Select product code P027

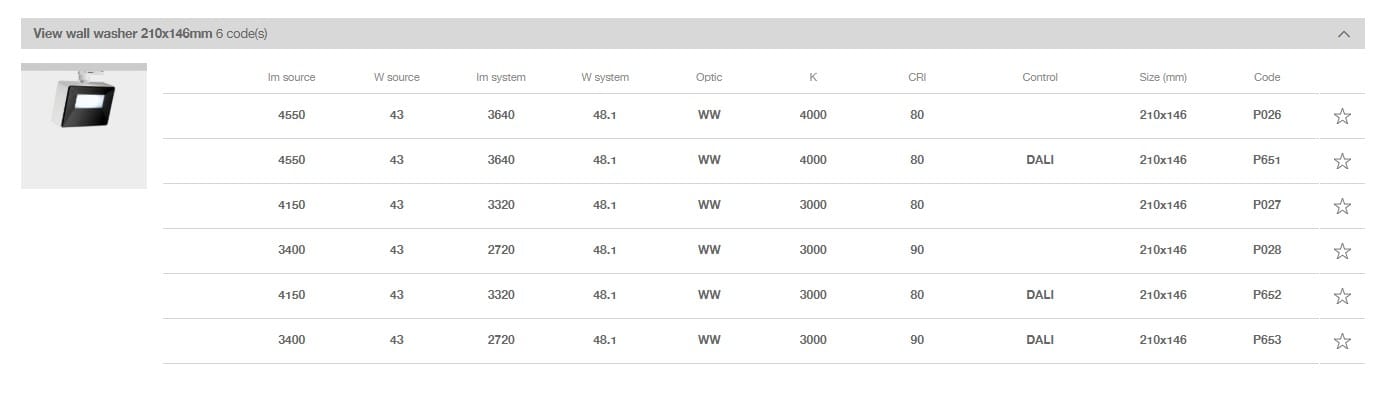click(x=1266, y=205)
